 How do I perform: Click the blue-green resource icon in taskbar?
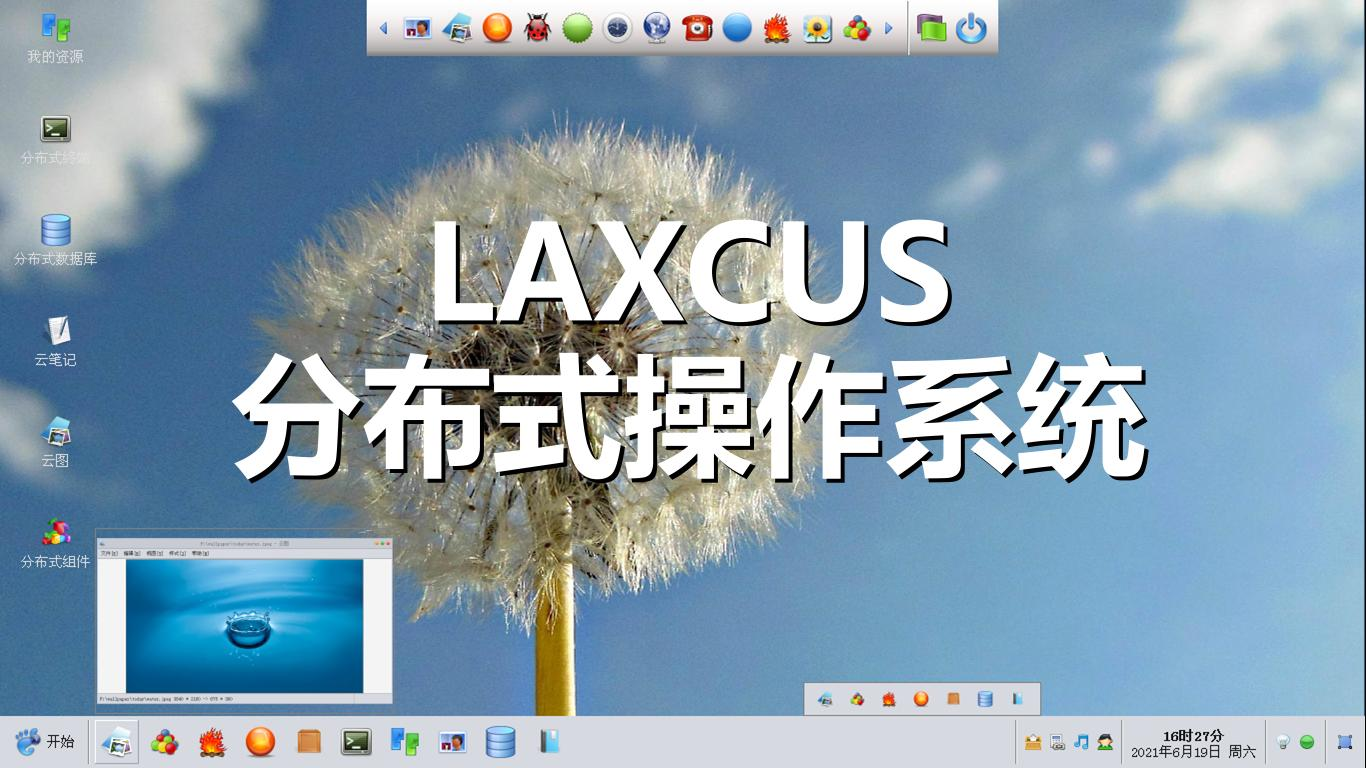click(x=404, y=742)
